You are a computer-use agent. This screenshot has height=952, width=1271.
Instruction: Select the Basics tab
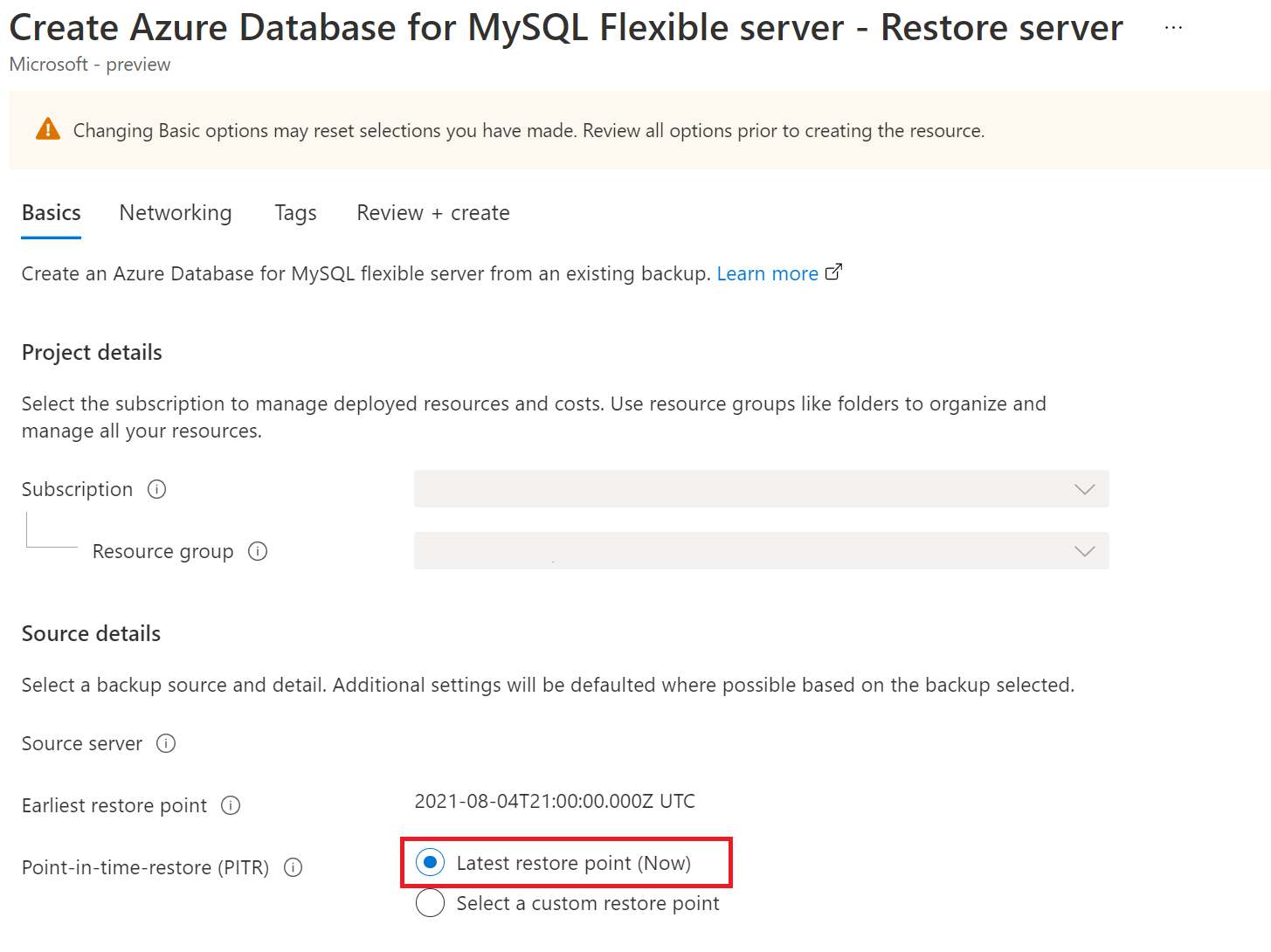coord(52,213)
